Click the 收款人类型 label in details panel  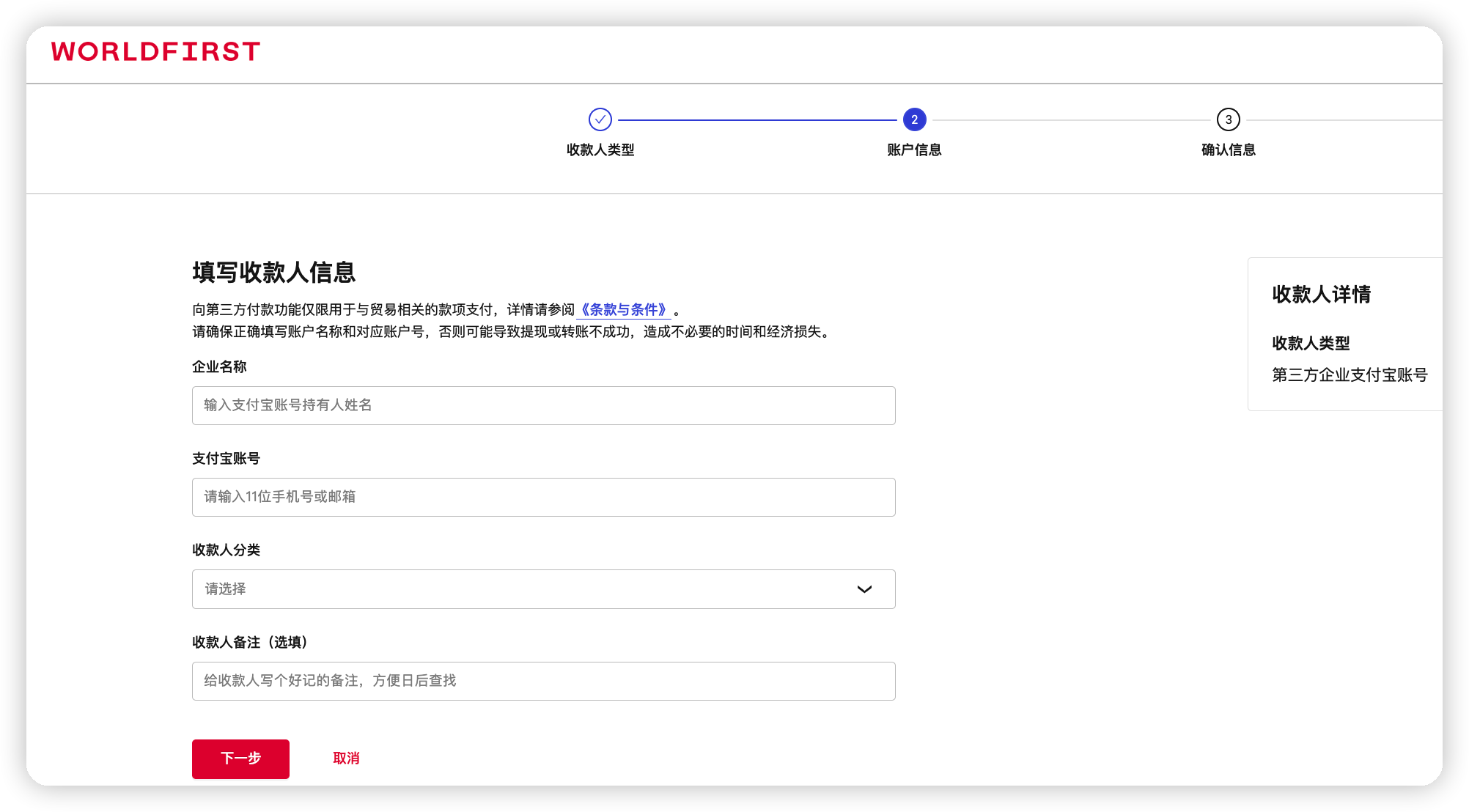pyautogui.click(x=1311, y=343)
